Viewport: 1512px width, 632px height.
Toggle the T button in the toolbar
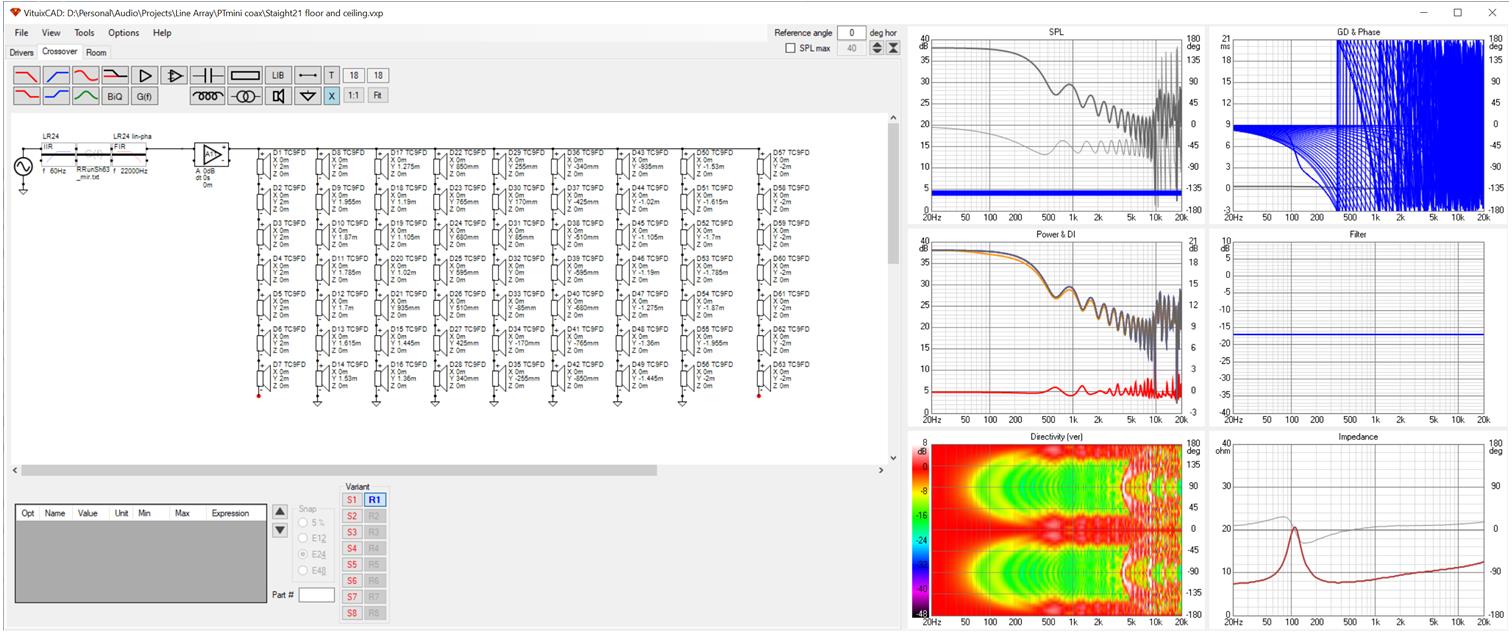click(x=332, y=75)
